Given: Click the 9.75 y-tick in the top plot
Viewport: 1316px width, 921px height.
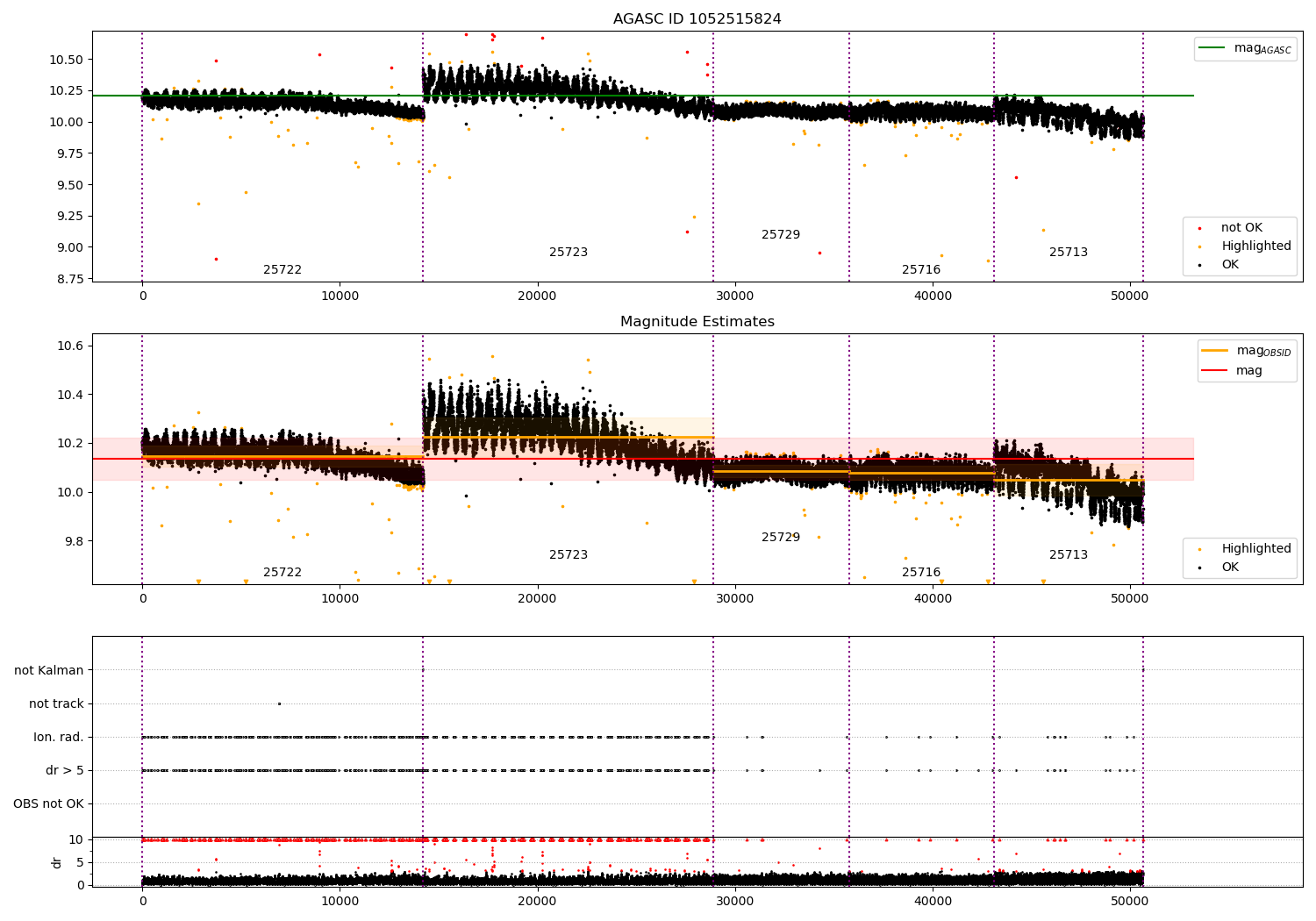Looking at the screenshot, I should coord(70,153).
